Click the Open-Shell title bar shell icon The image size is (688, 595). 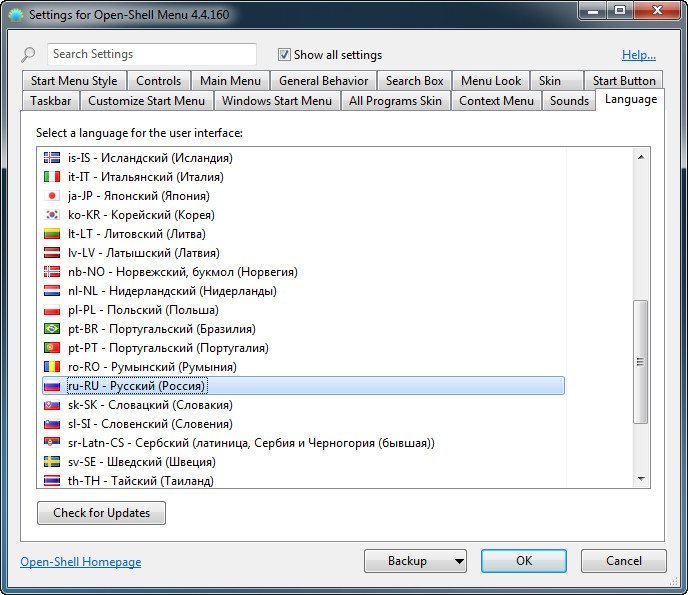coord(16,15)
